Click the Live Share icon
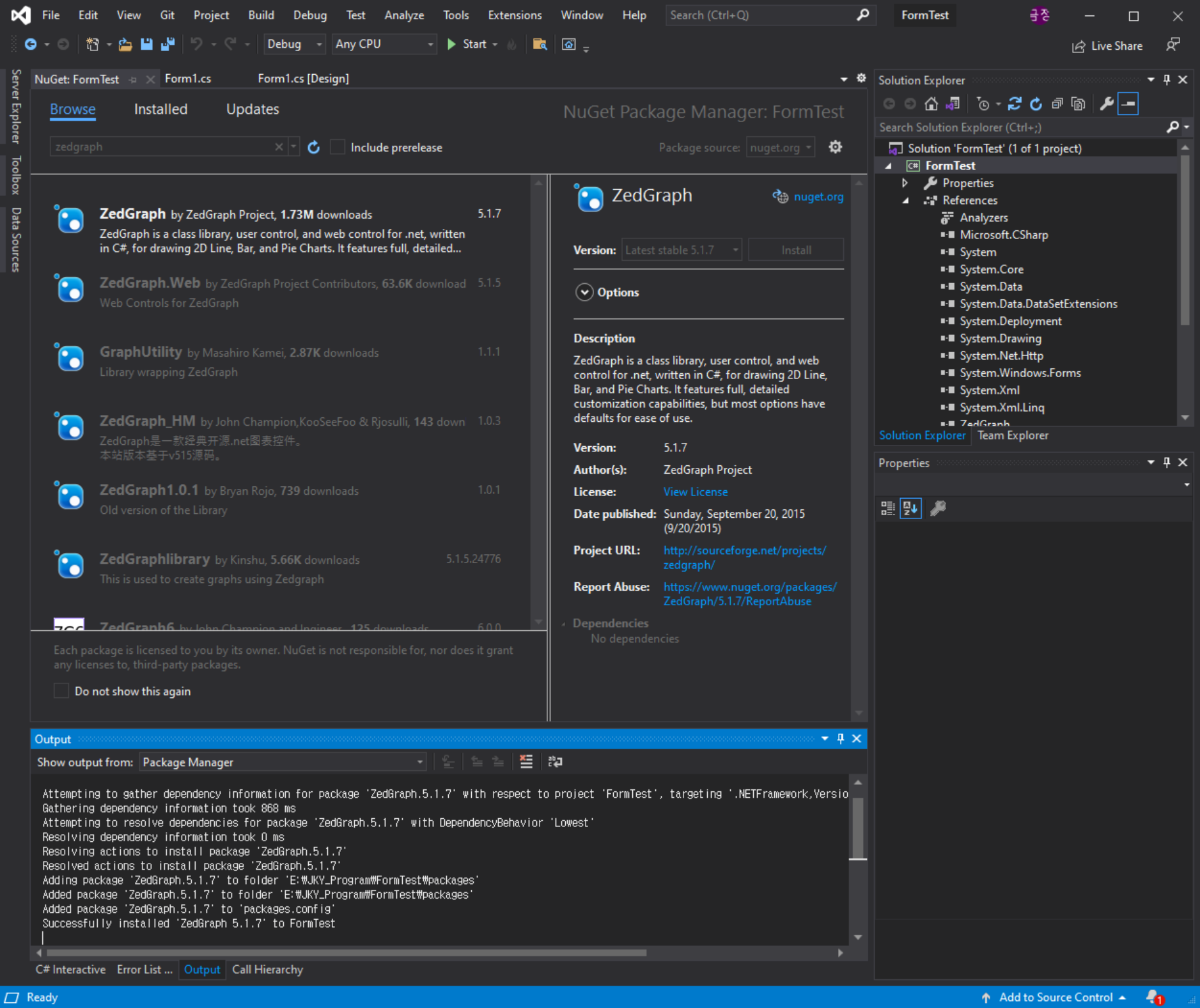This screenshot has width=1200, height=1008. point(1079,46)
